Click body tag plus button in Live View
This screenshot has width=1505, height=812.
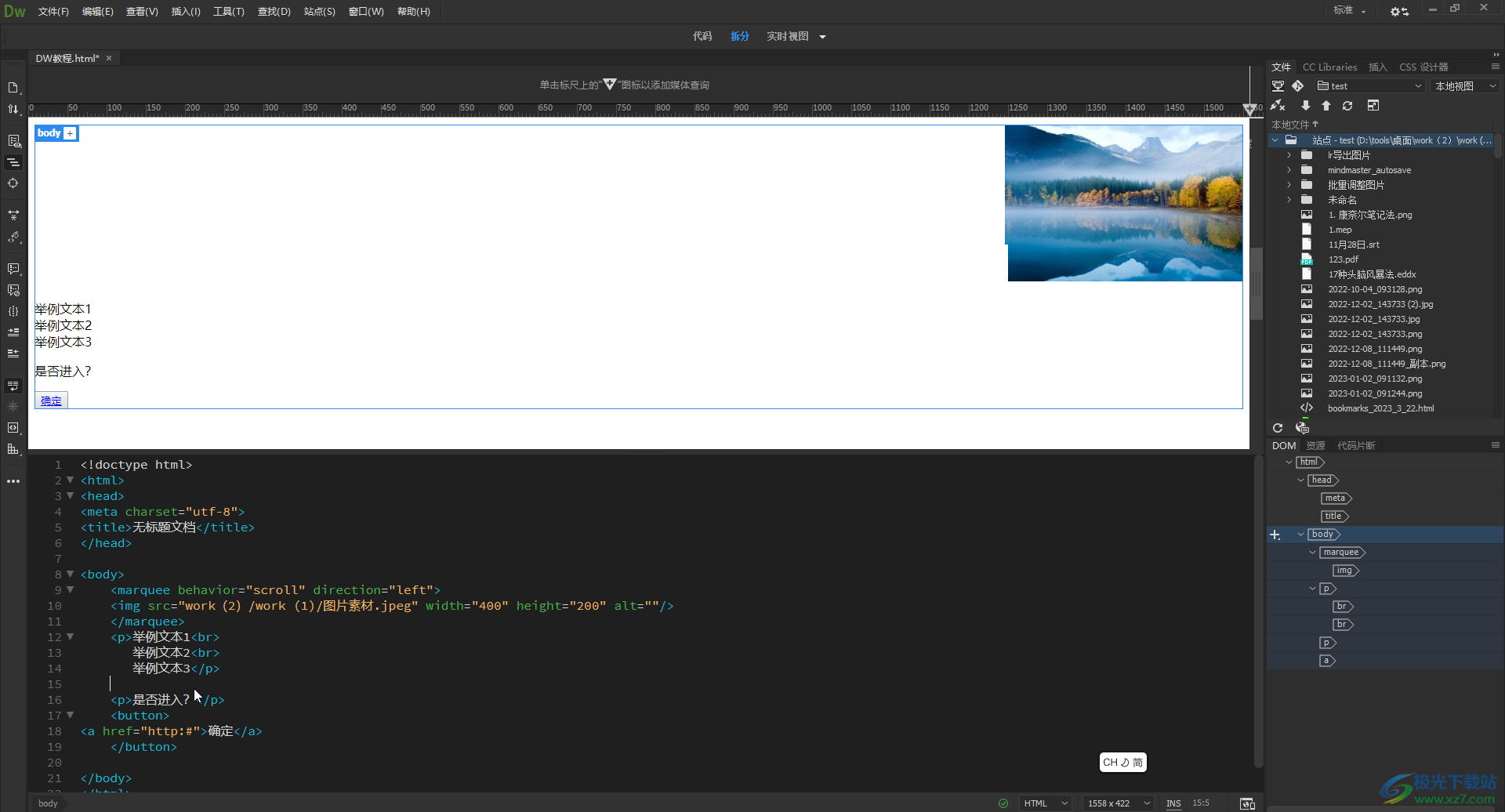71,133
